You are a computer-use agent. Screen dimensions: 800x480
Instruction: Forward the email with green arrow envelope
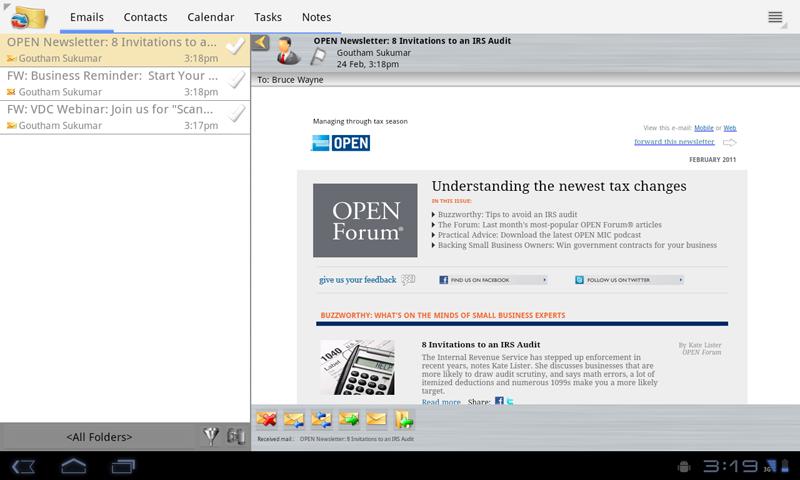coord(349,419)
